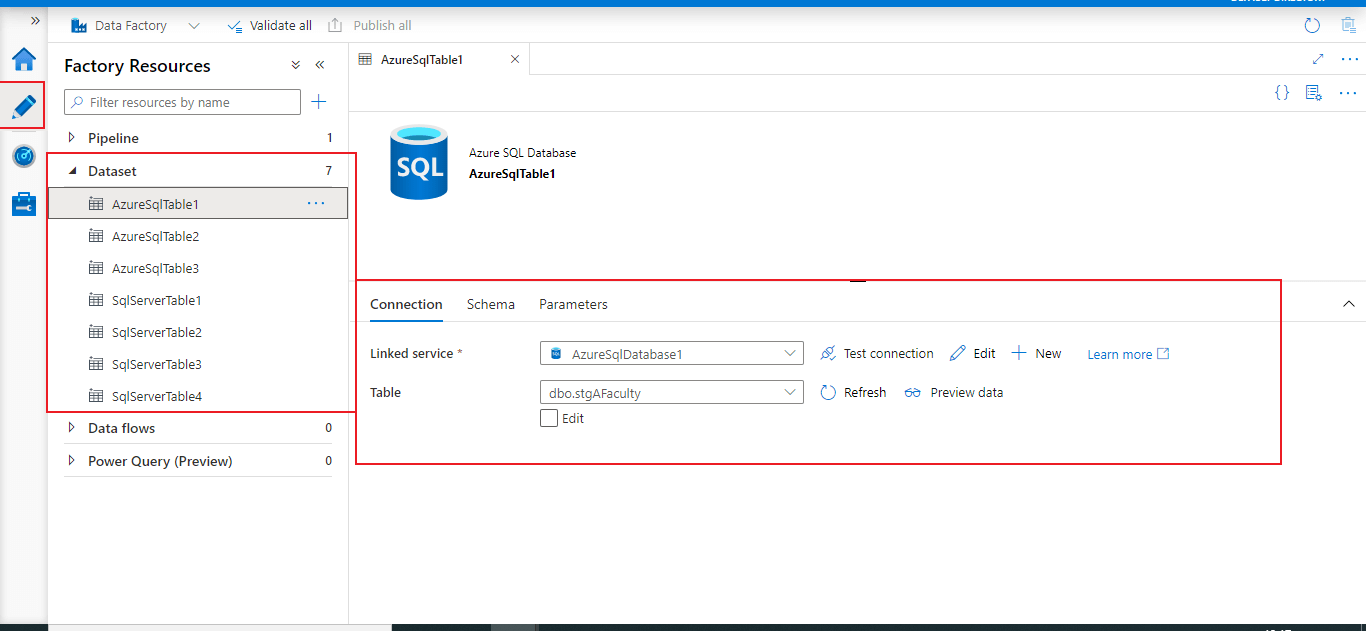Collapse the Factory Resources panel
This screenshot has width=1366, height=631.
[x=320, y=65]
